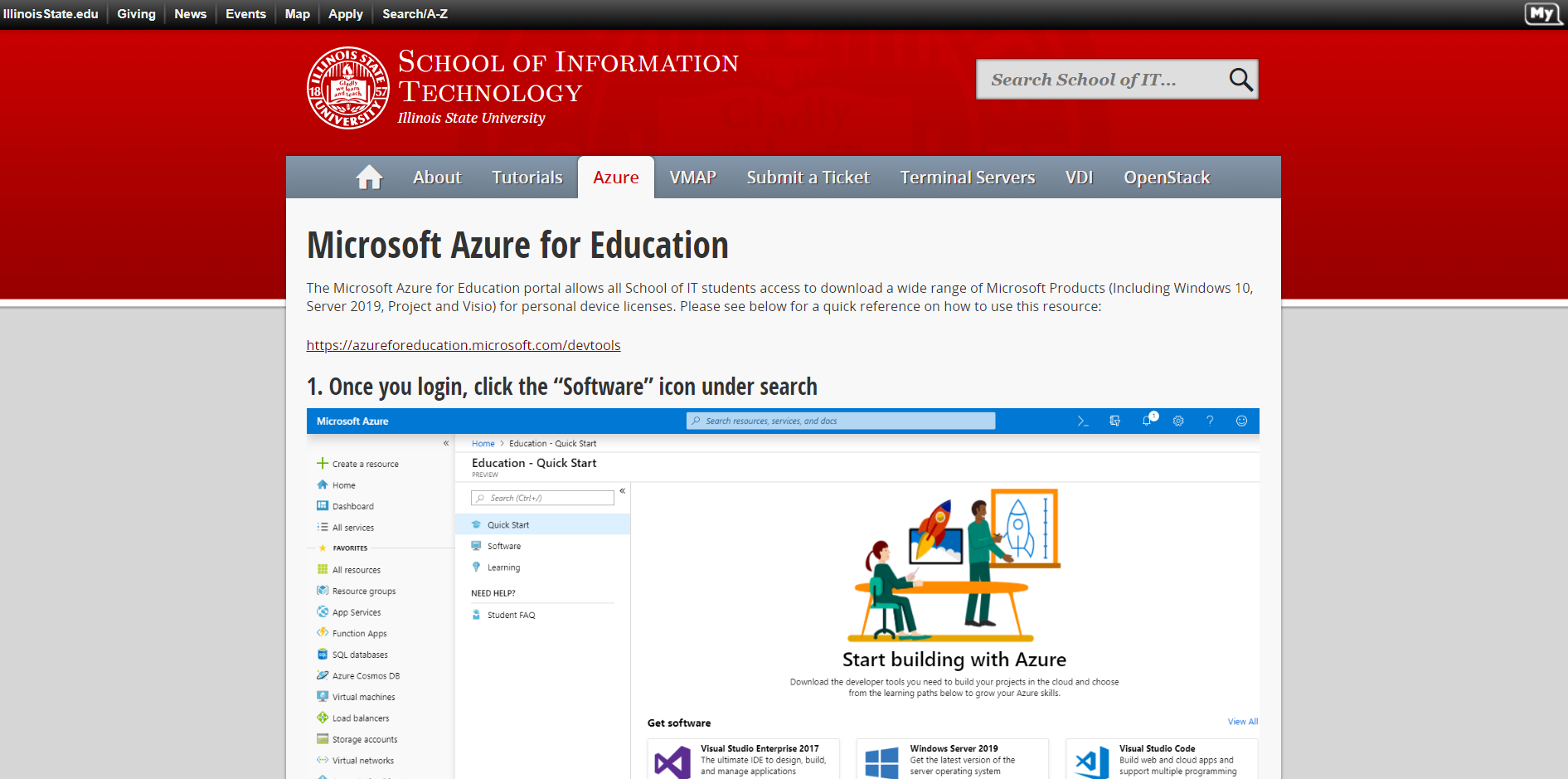Viewport: 1568px width, 779px height.
Task: Click the Azure help question mark
Action: (x=1210, y=421)
